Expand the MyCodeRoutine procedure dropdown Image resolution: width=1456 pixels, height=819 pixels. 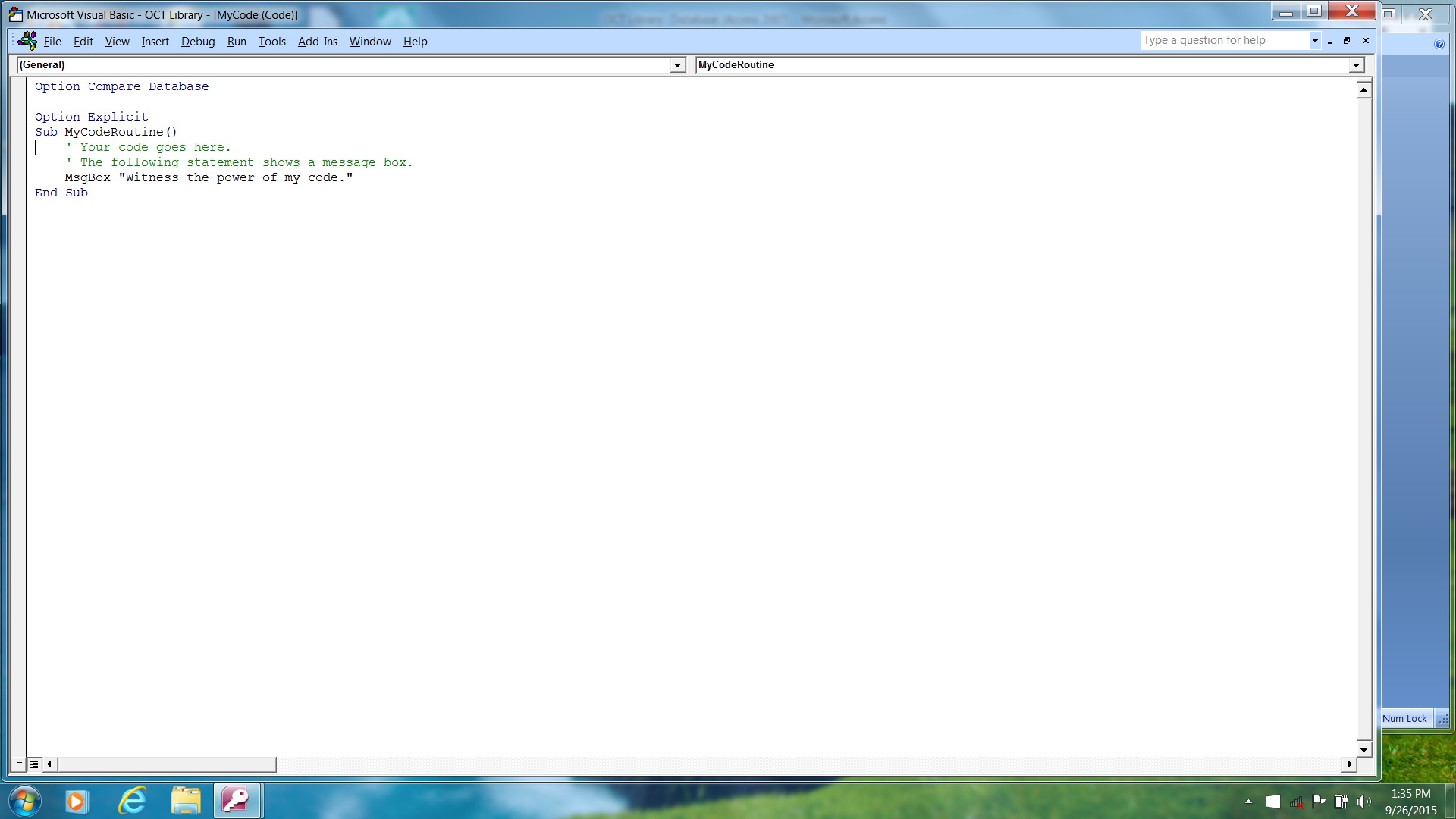pyautogui.click(x=1356, y=65)
